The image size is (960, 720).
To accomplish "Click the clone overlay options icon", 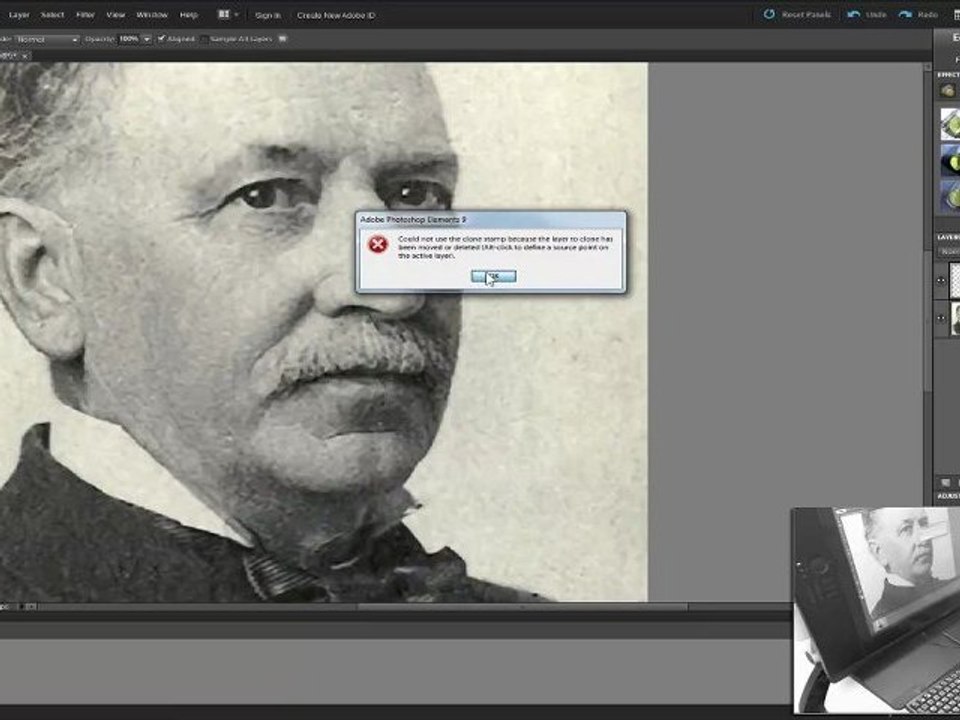I will pyautogui.click(x=282, y=39).
